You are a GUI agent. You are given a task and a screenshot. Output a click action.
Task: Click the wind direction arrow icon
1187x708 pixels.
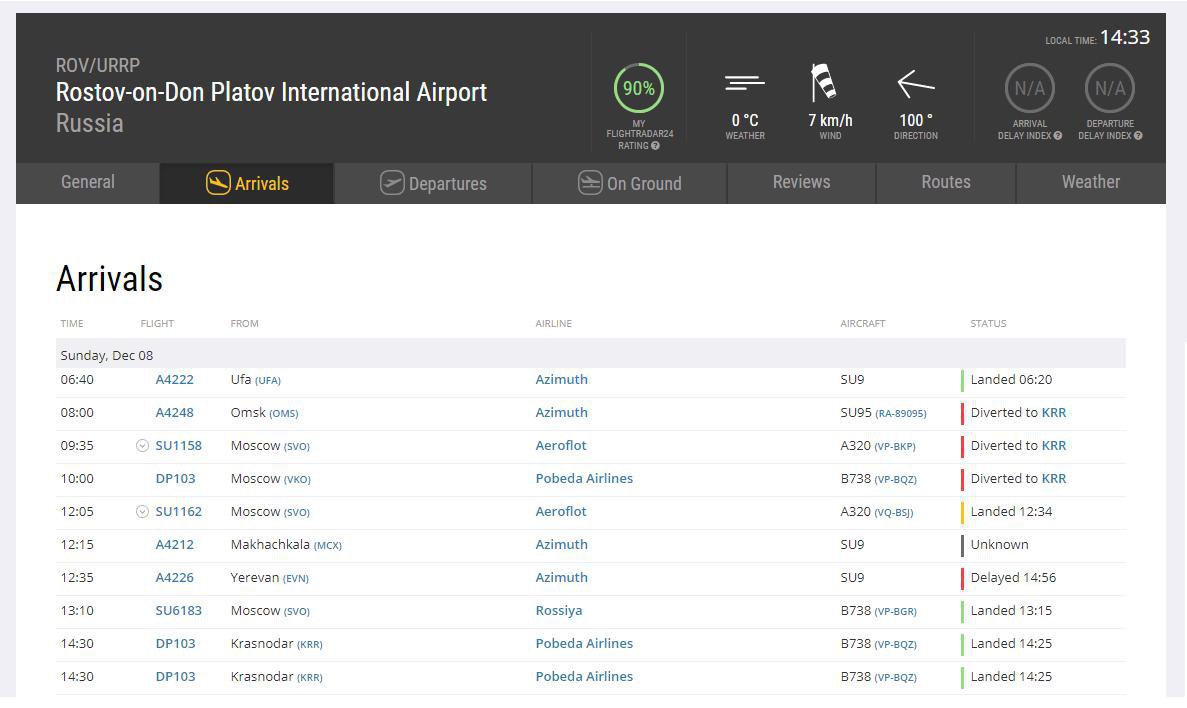(916, 83)
